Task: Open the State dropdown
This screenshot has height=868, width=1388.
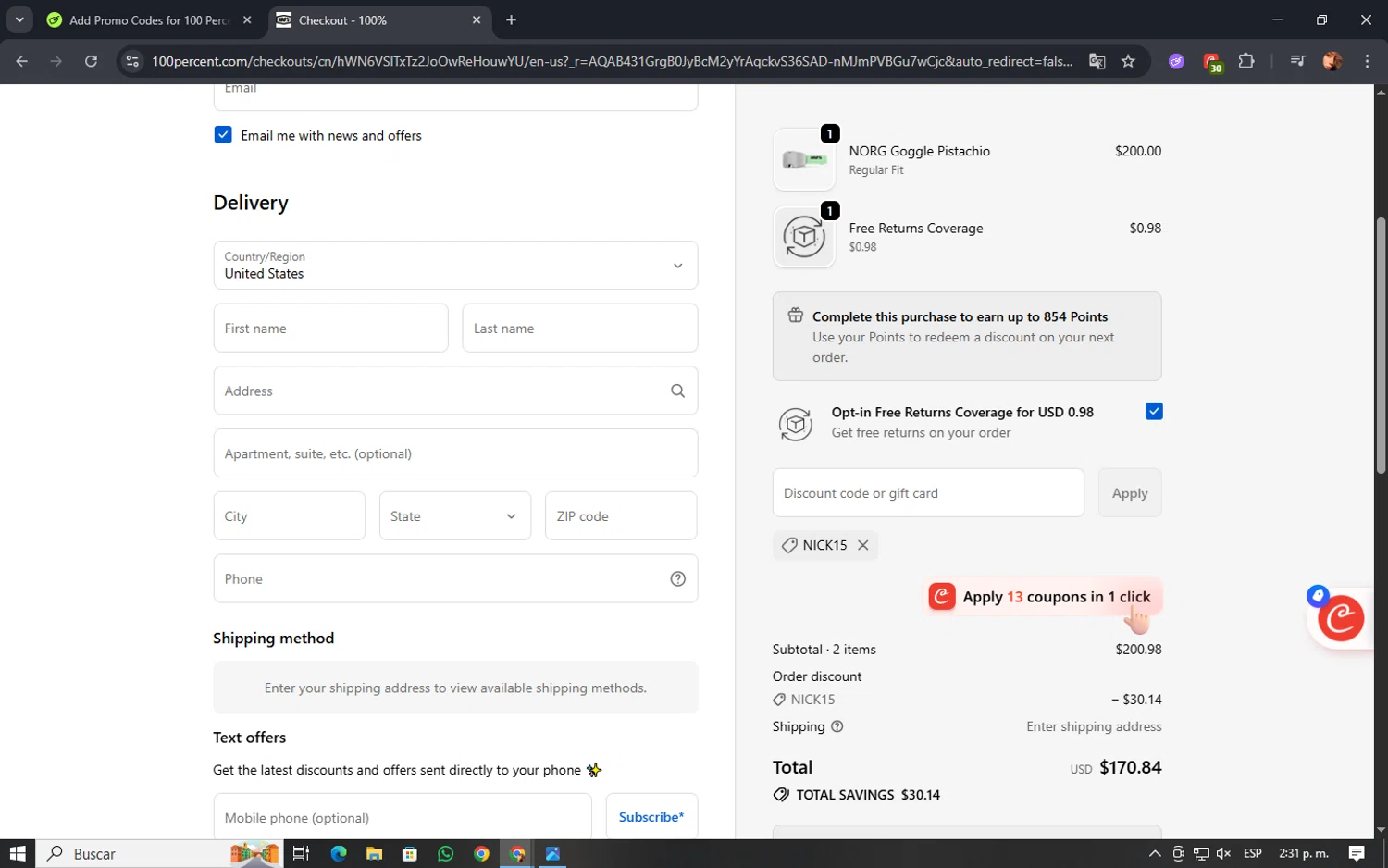Action: pyautogui.click(x=455, y=515)
